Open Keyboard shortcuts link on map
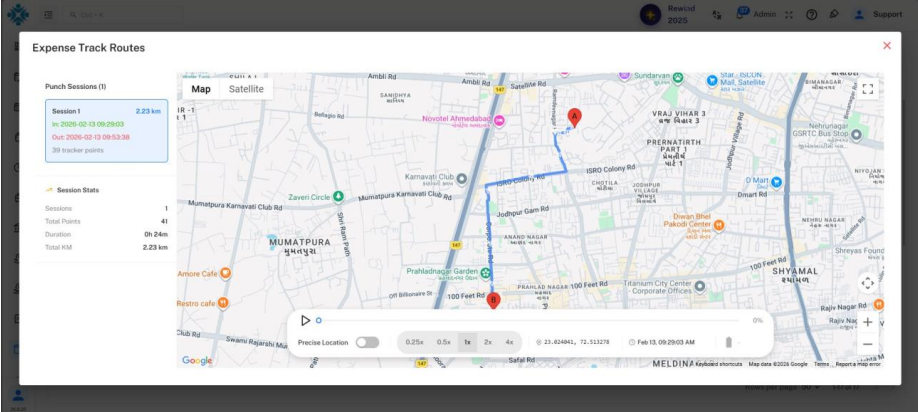Image resolution: width=918 pixels, height=412 pixels. pyautogui.click(x=718, y=364)
